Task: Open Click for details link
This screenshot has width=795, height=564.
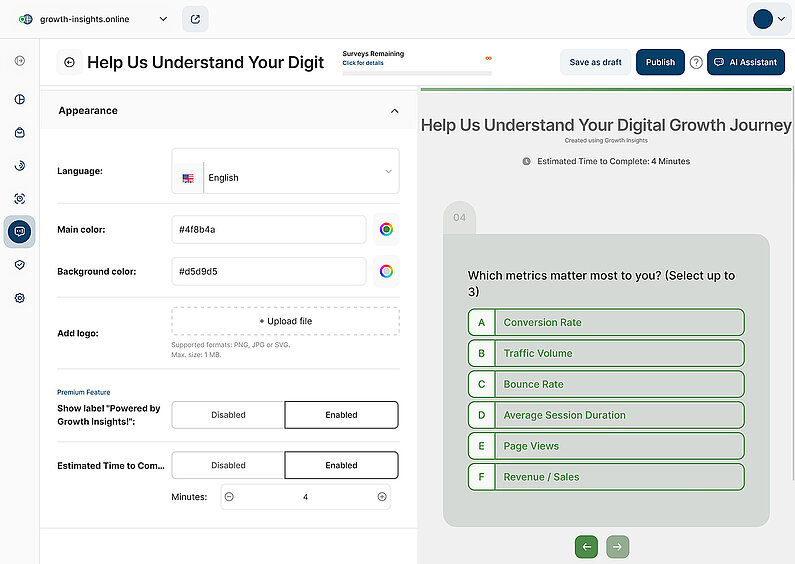Action: (x=363, y=63)
